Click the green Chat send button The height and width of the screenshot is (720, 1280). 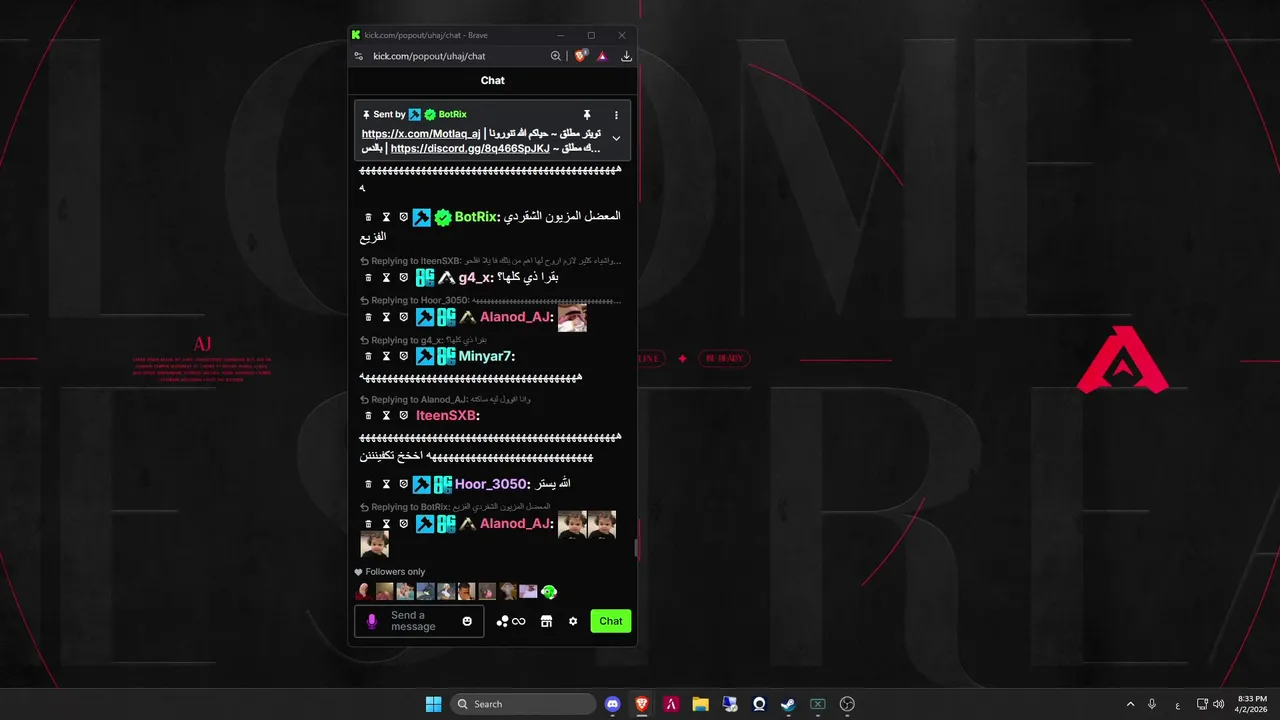(611, 621)
